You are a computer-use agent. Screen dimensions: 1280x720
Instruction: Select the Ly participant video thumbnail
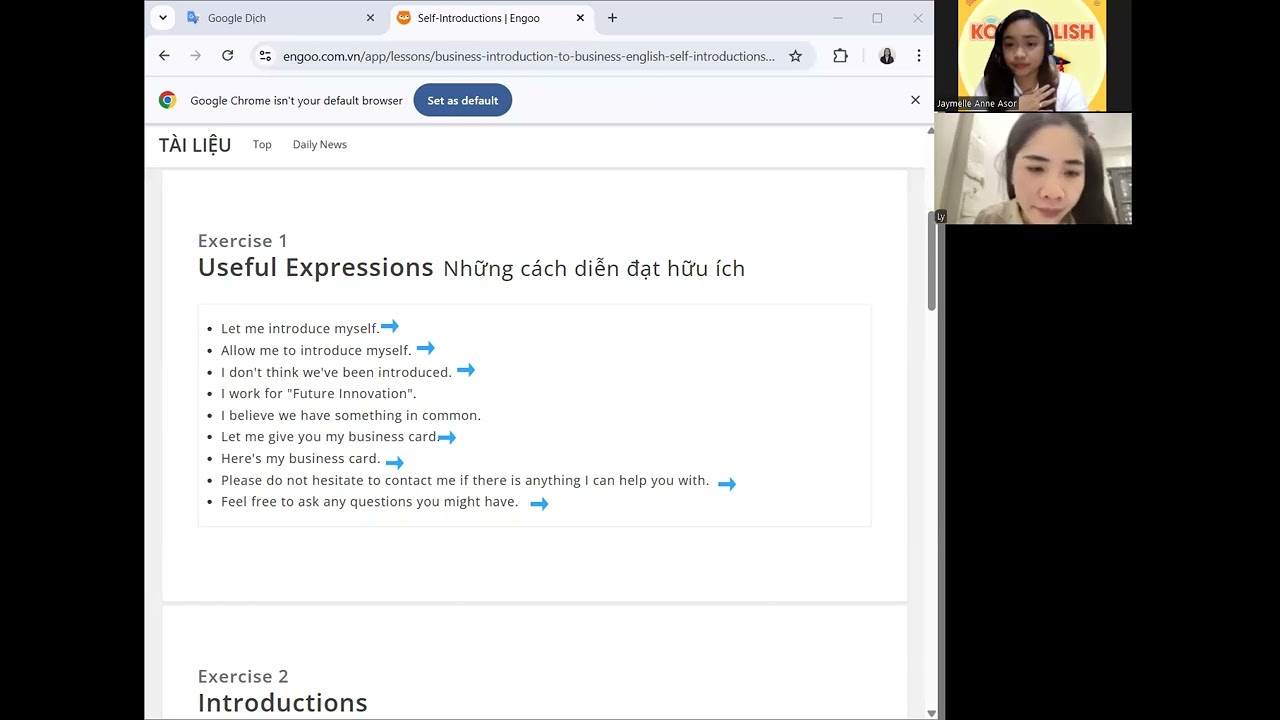click(1032, 168)
